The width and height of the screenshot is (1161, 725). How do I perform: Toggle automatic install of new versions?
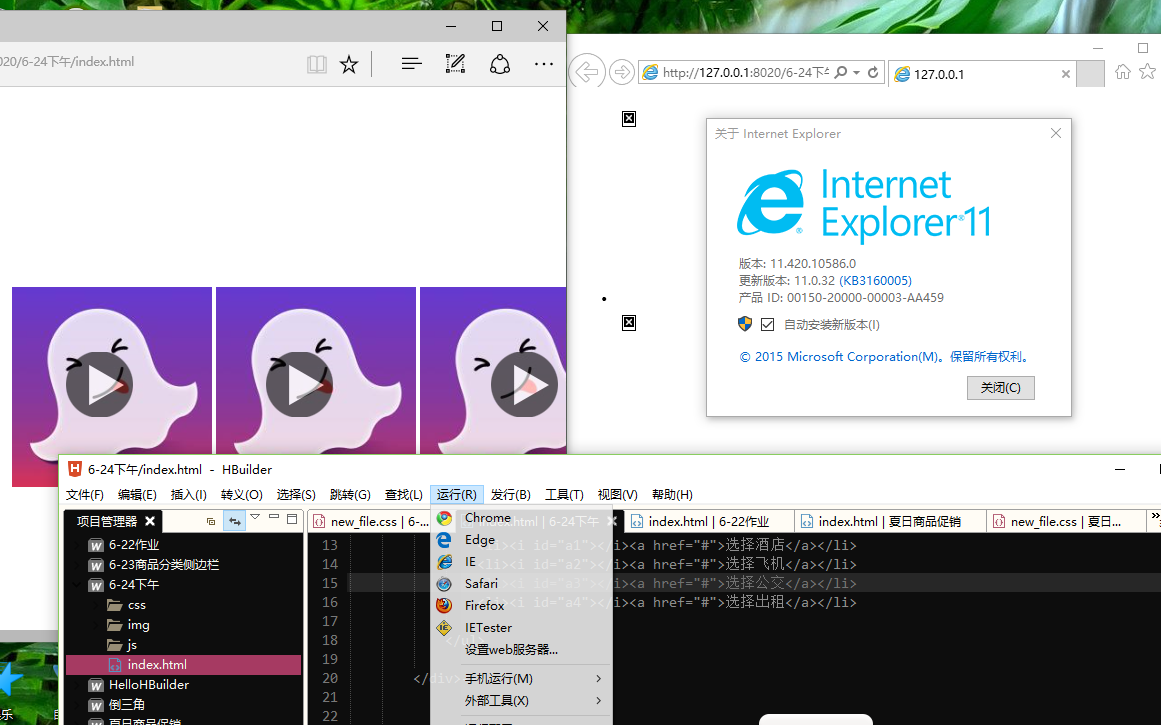767,324
